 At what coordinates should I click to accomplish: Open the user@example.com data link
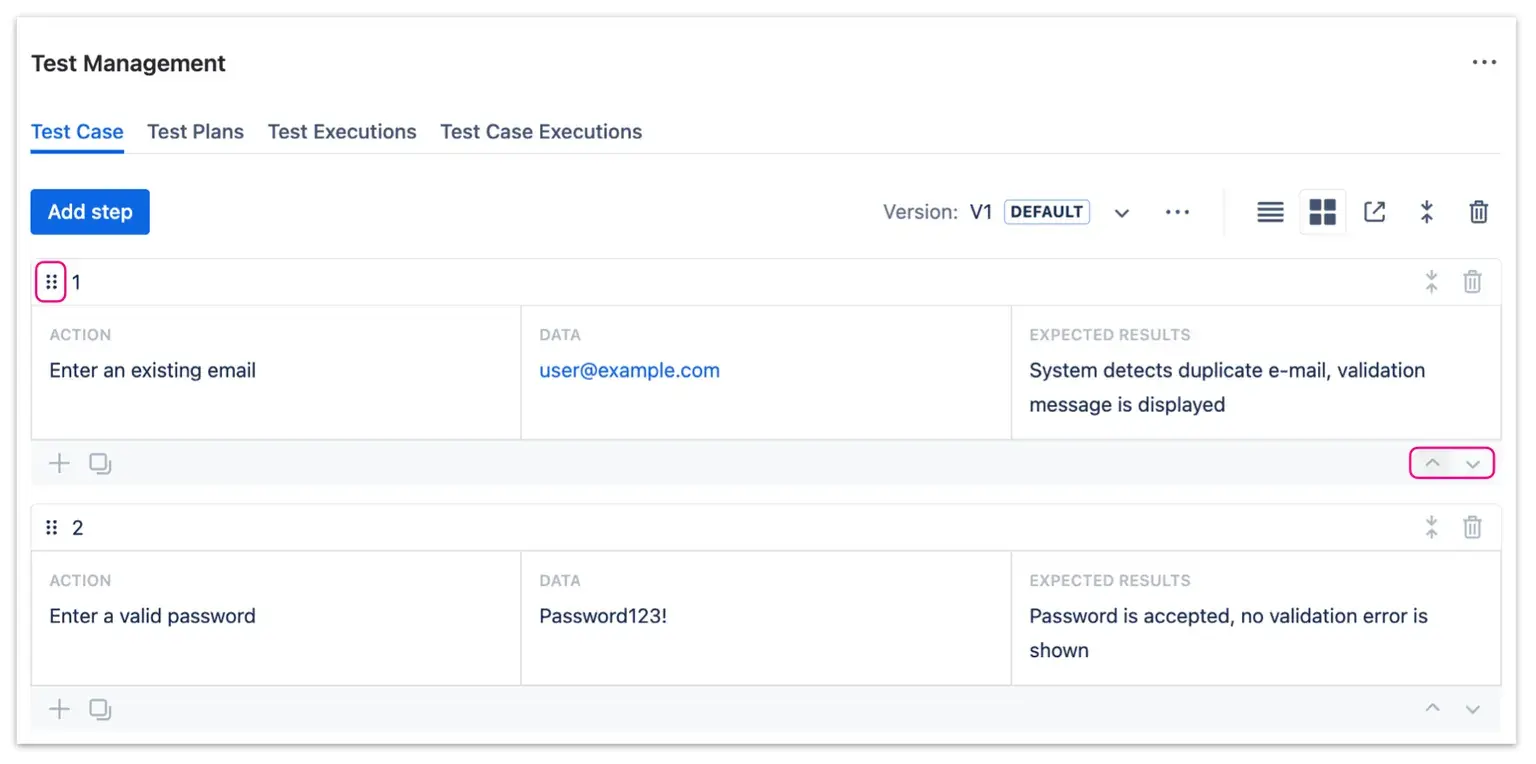click(x=629, y=370)
